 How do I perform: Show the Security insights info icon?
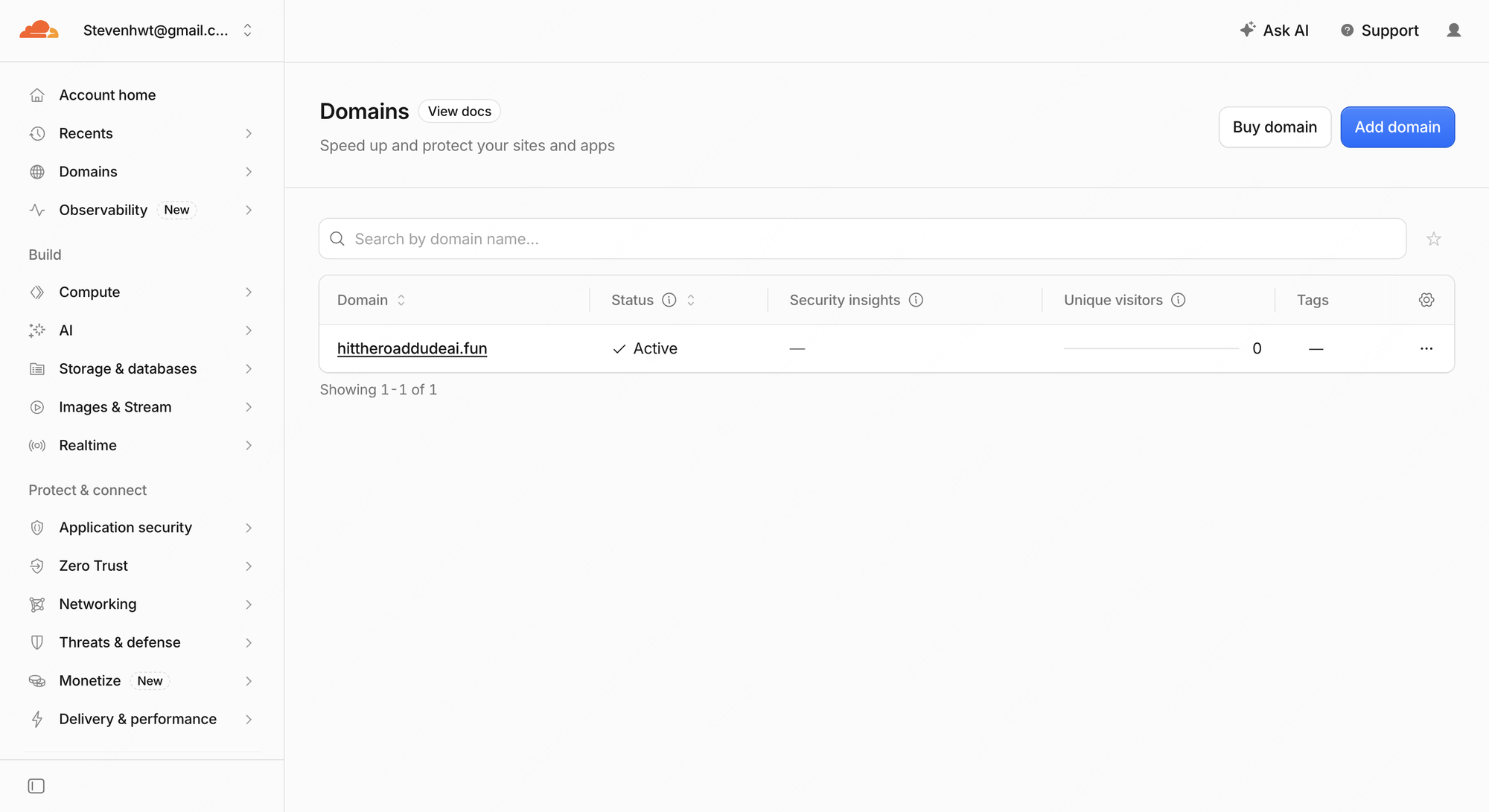tap(916, 300)
